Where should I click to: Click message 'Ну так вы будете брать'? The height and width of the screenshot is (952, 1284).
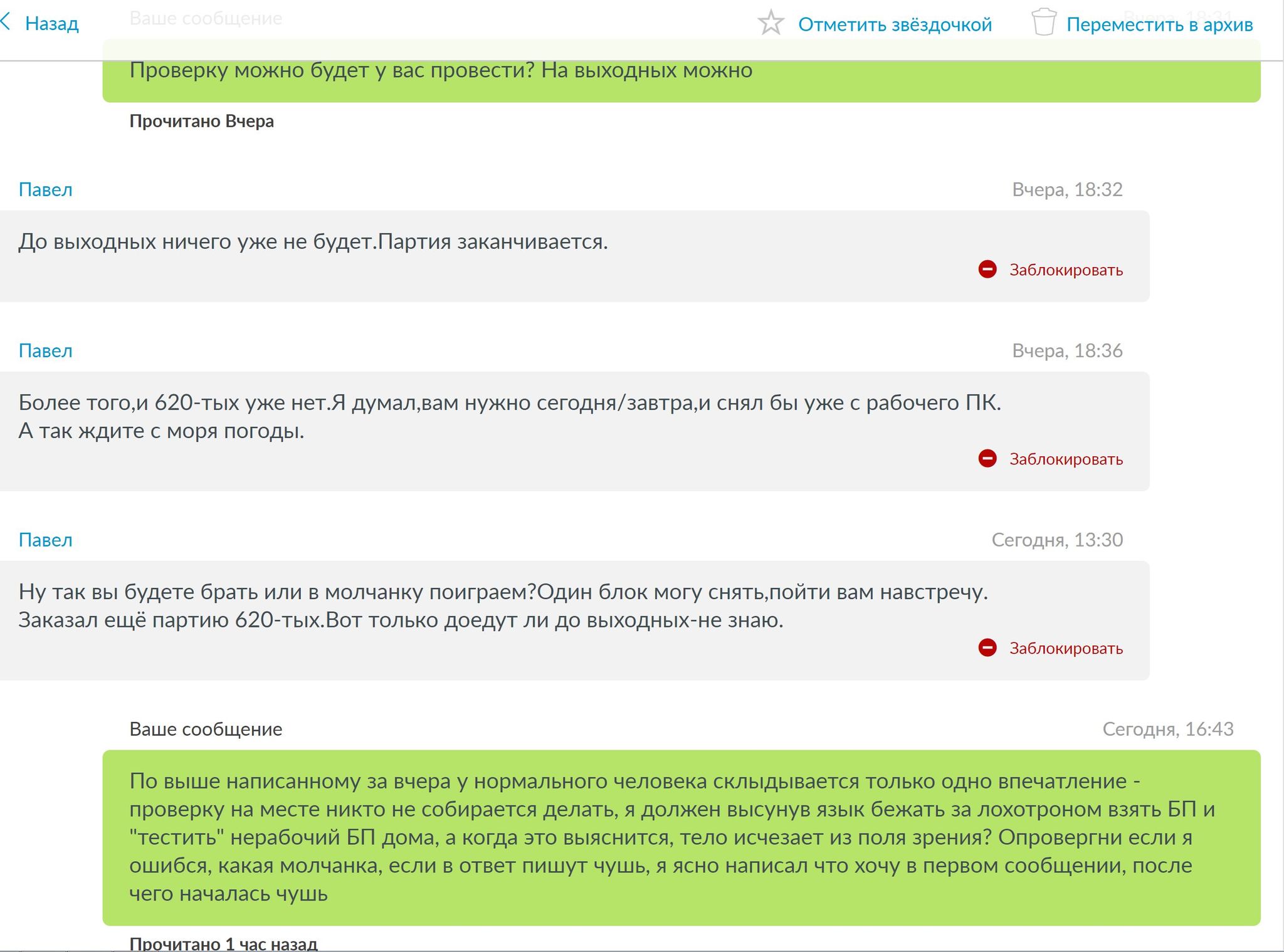click(574, 620)
